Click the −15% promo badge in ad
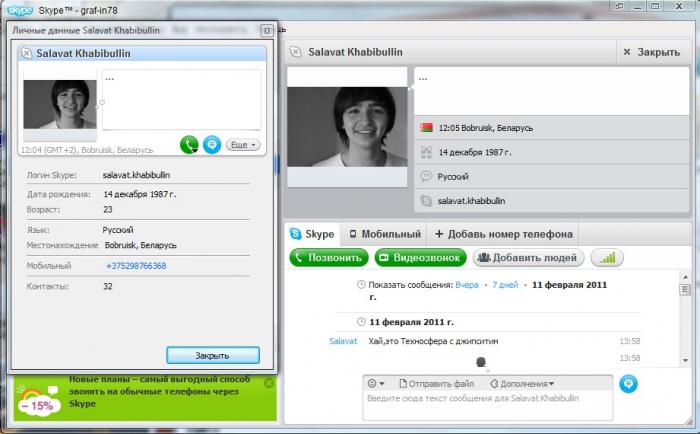This screenshot has width=700, height=434. 40,405
